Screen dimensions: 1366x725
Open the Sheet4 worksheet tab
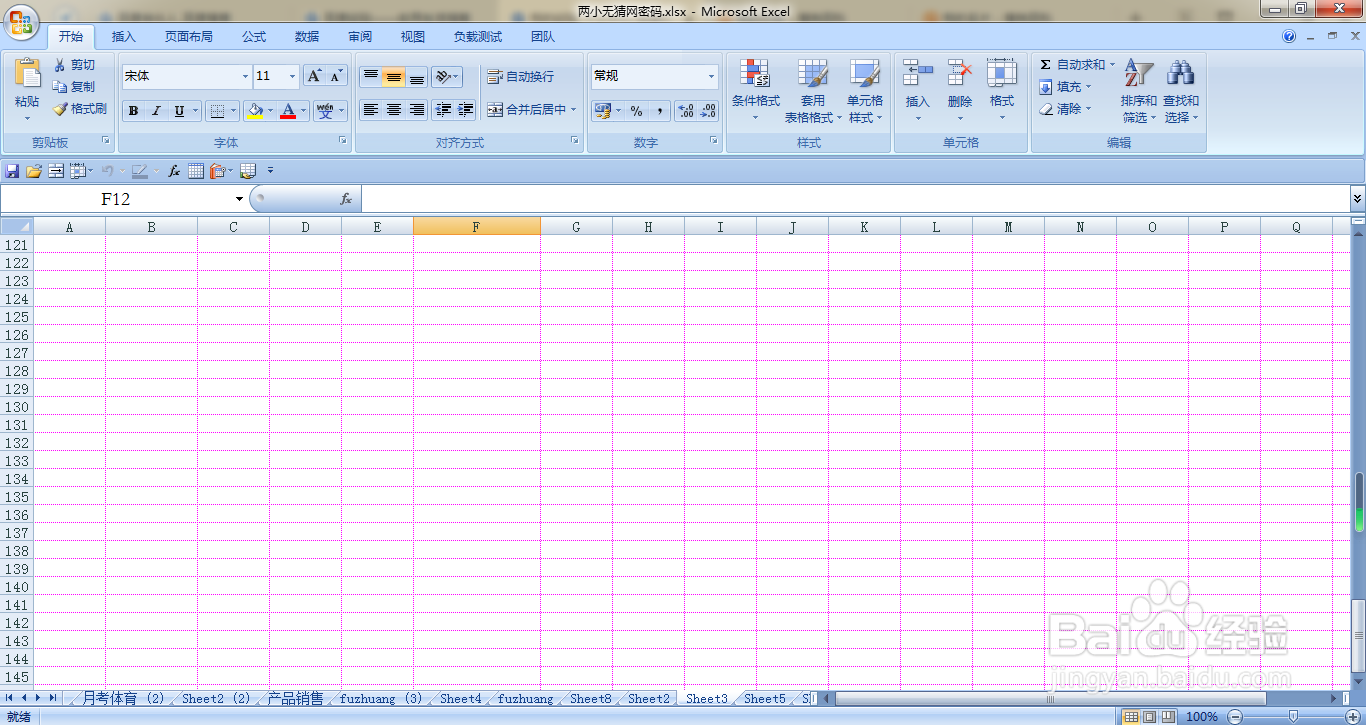point(461,699)
